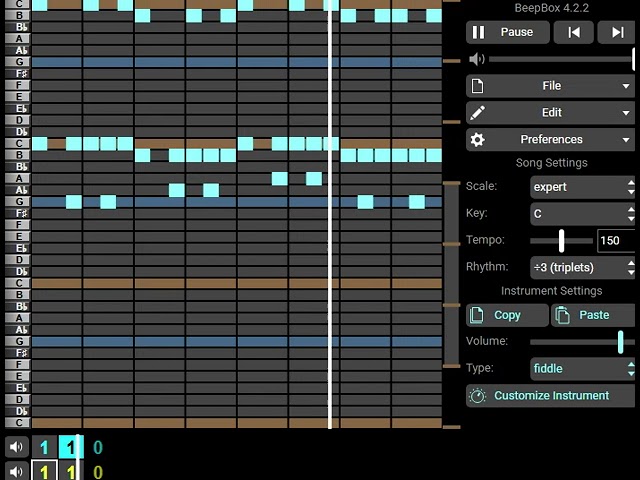Open the File menu
The height and width of the screenshot is (480, 640).
550,86
